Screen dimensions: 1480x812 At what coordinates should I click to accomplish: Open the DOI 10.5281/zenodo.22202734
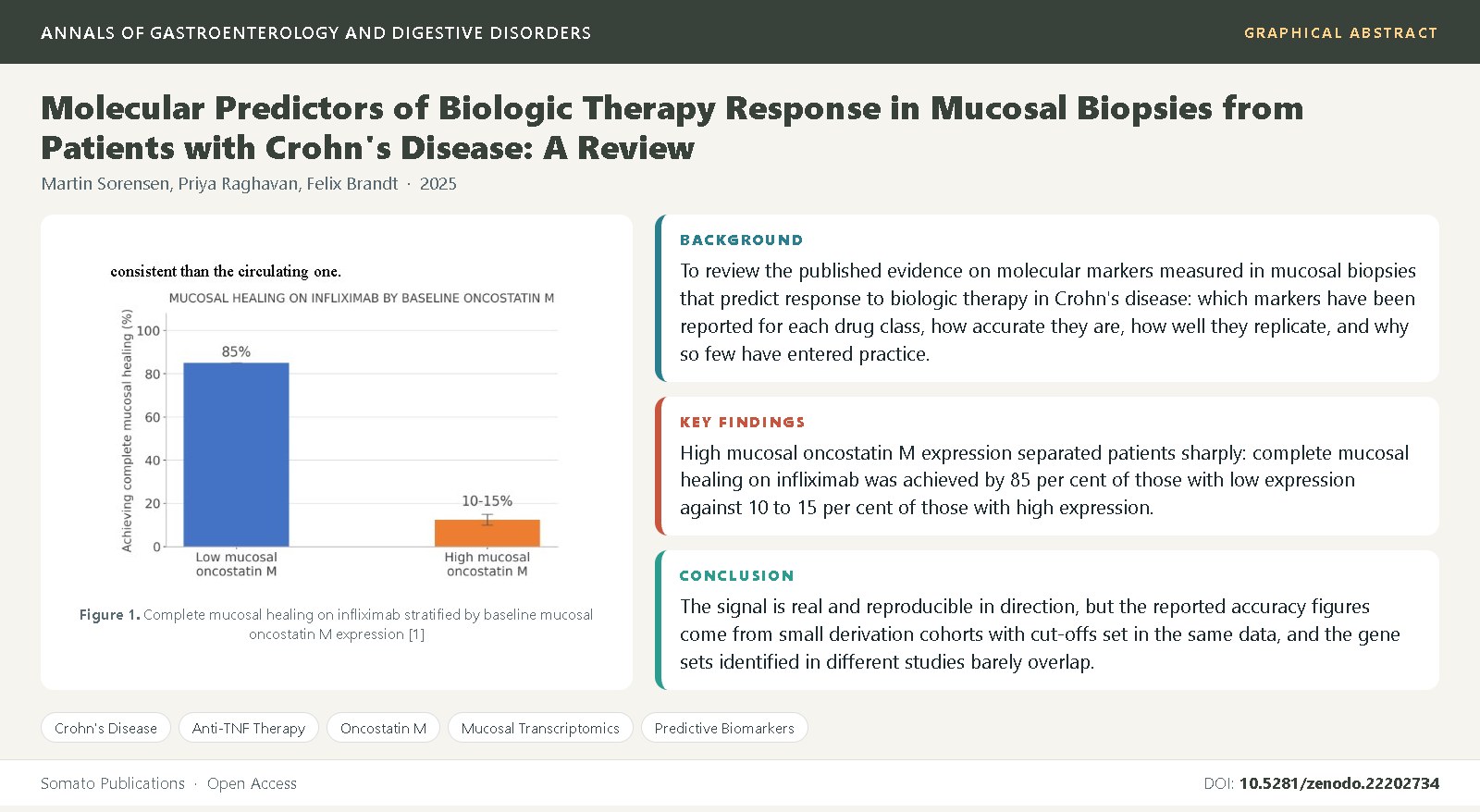(1339, 783)
